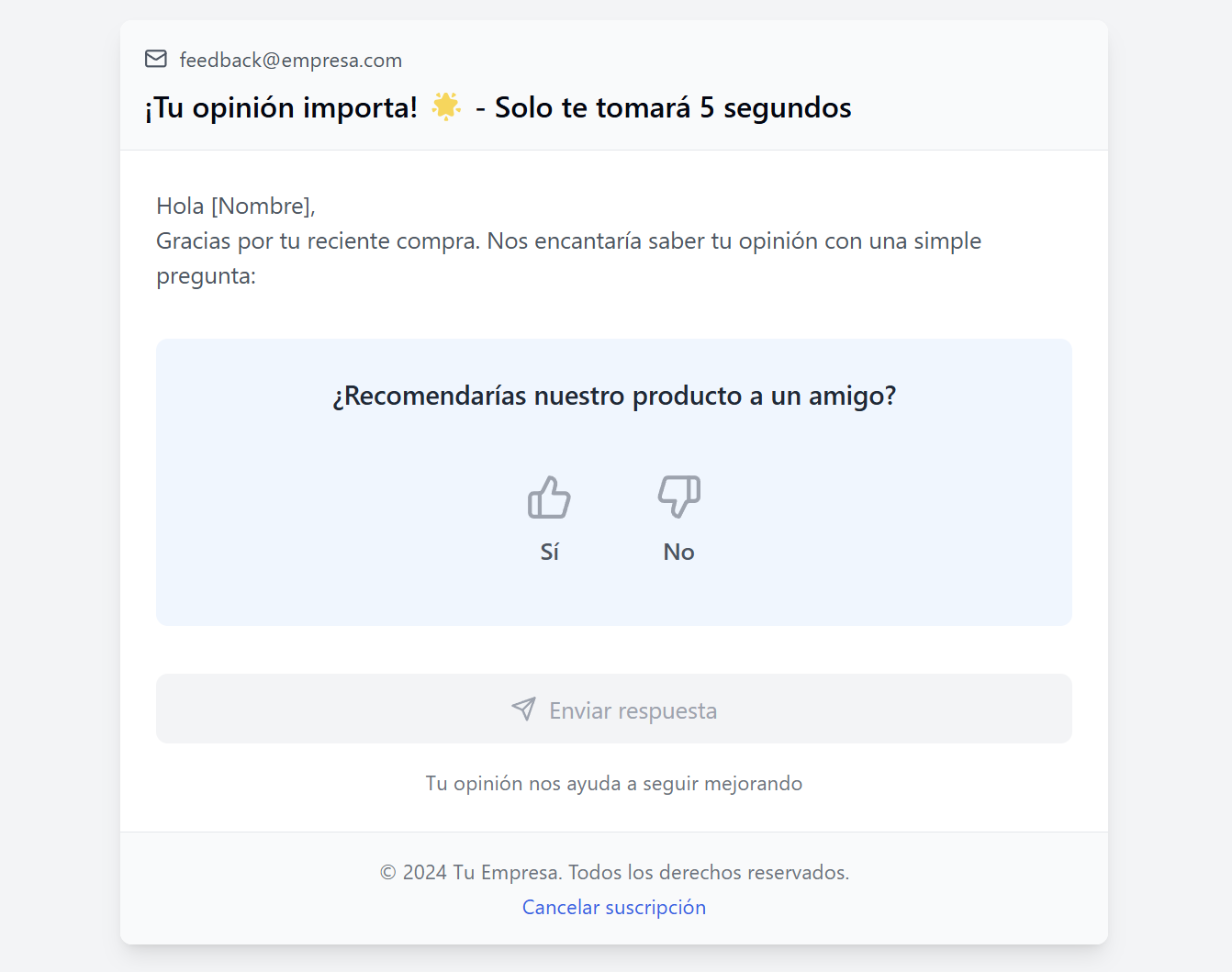
Task: Click the "¿Recomendarías nuestro producto a un amigo?" question
Action: (614, 396)
